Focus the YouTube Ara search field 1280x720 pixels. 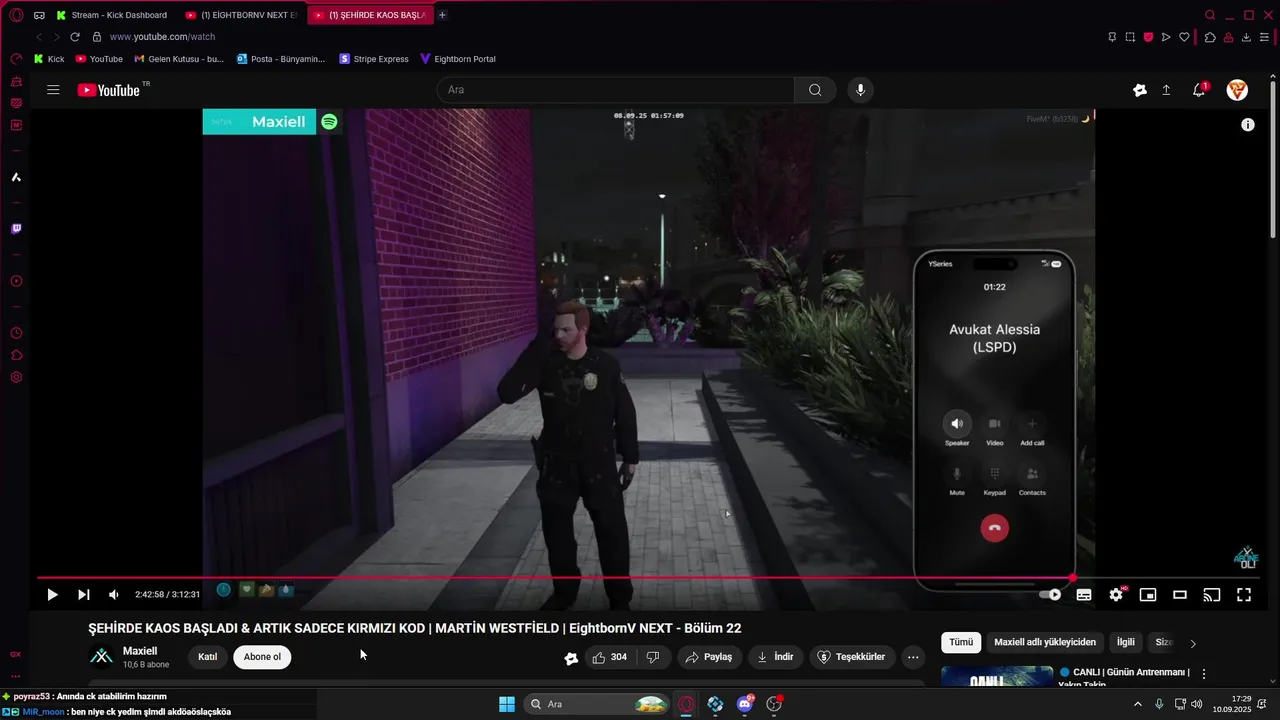coord(615,90)
